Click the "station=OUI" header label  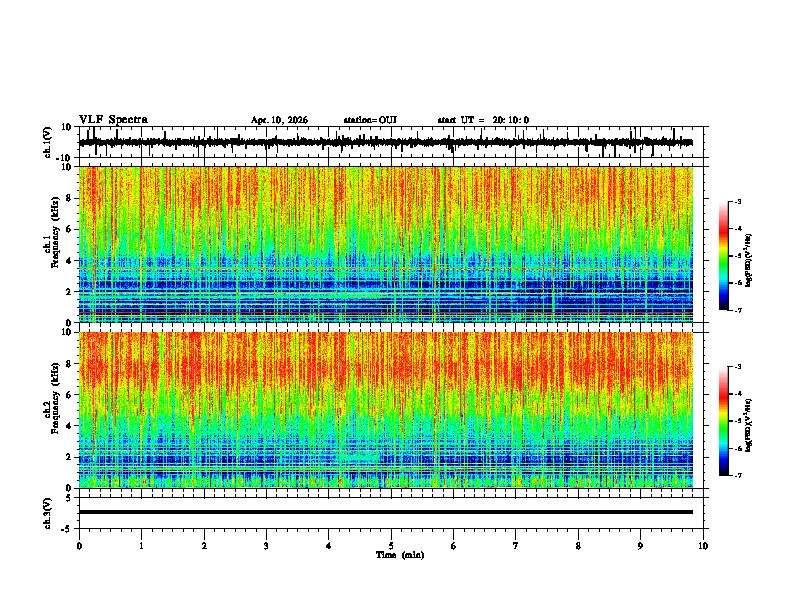[370, 120]
